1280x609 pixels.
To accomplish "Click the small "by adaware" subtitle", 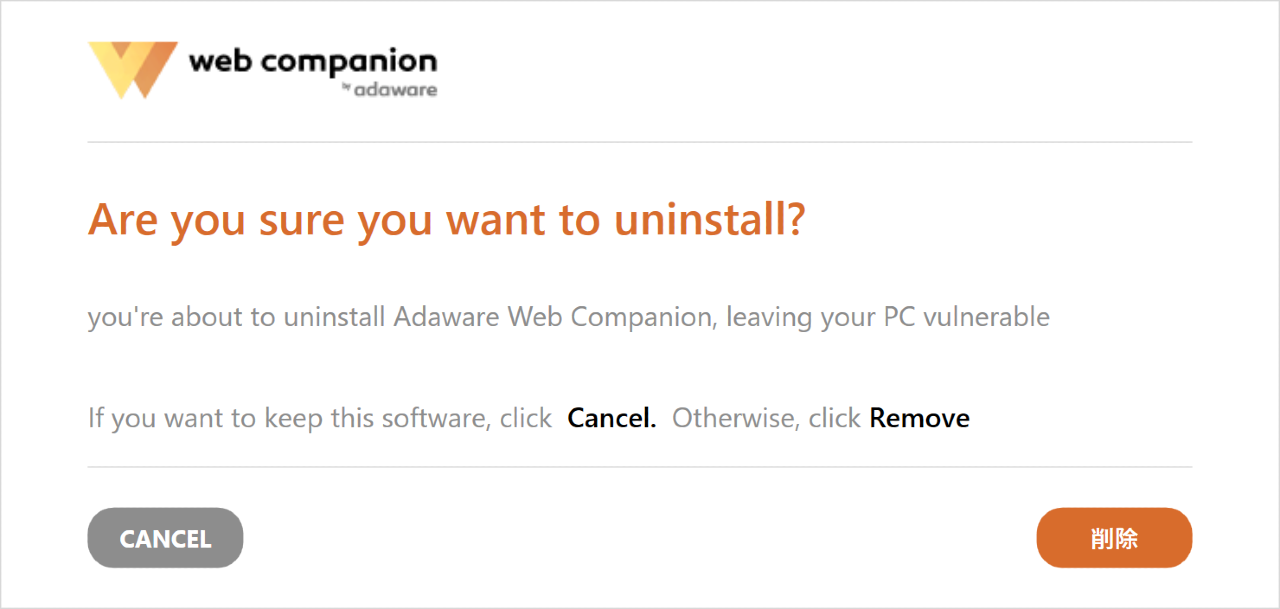I will pos(389,89).
